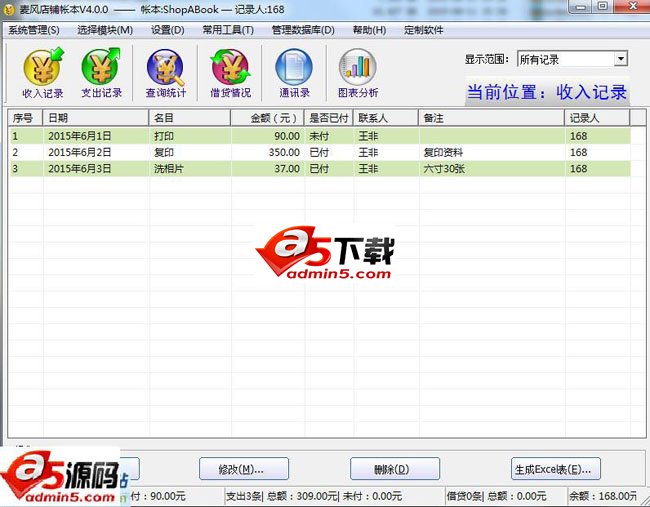The height and width of the screenshot is (507, 650).
Task: Open the 设置(D) menu
Action: click(x=167, y=30)
